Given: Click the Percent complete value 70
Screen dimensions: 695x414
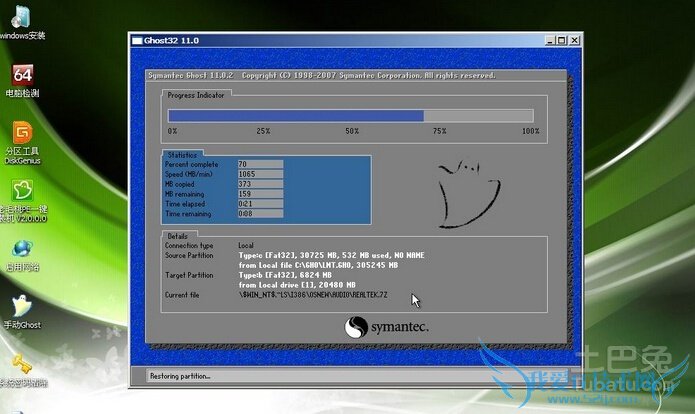Looking at the screenshot, I should 260,164.
